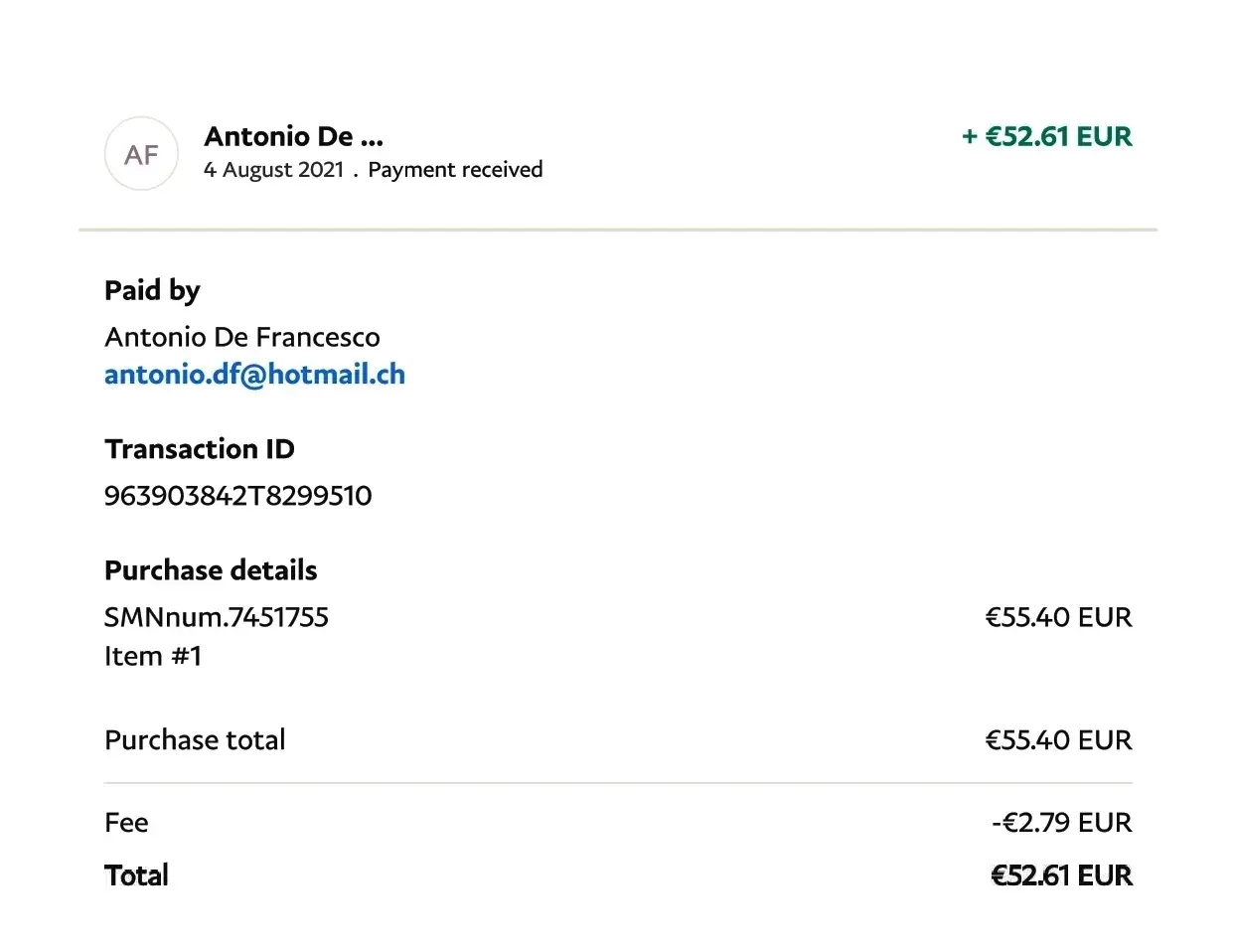Click the 'Fee' label

tap(126, 823)
